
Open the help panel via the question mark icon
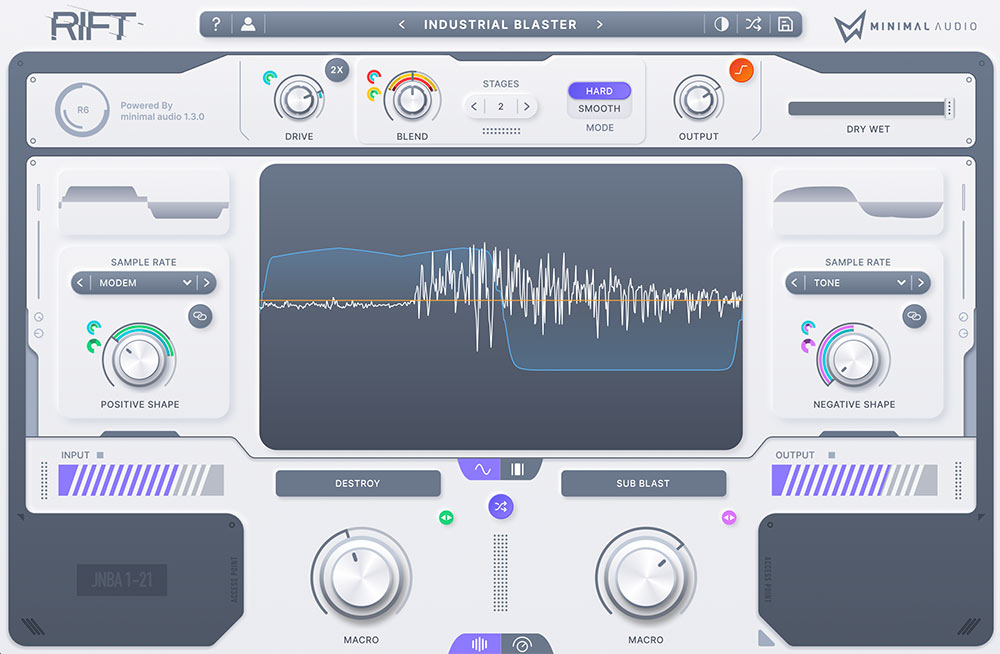click(x=216, y=23)
